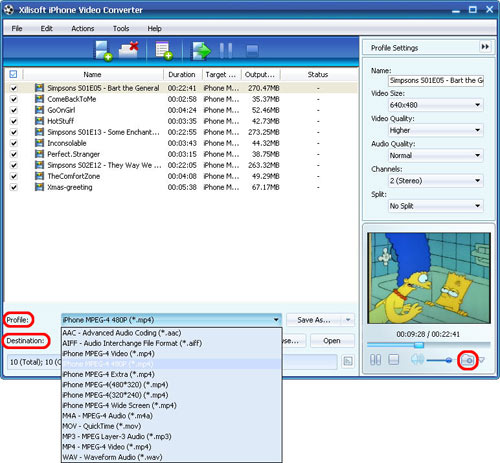
Task: Pause the preview player
Action: pyautogui.click(x=375, y=360)
